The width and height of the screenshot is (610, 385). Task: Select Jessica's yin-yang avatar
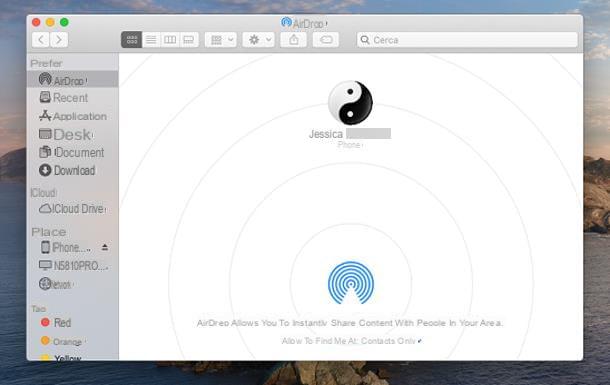[x=350, y=103]
